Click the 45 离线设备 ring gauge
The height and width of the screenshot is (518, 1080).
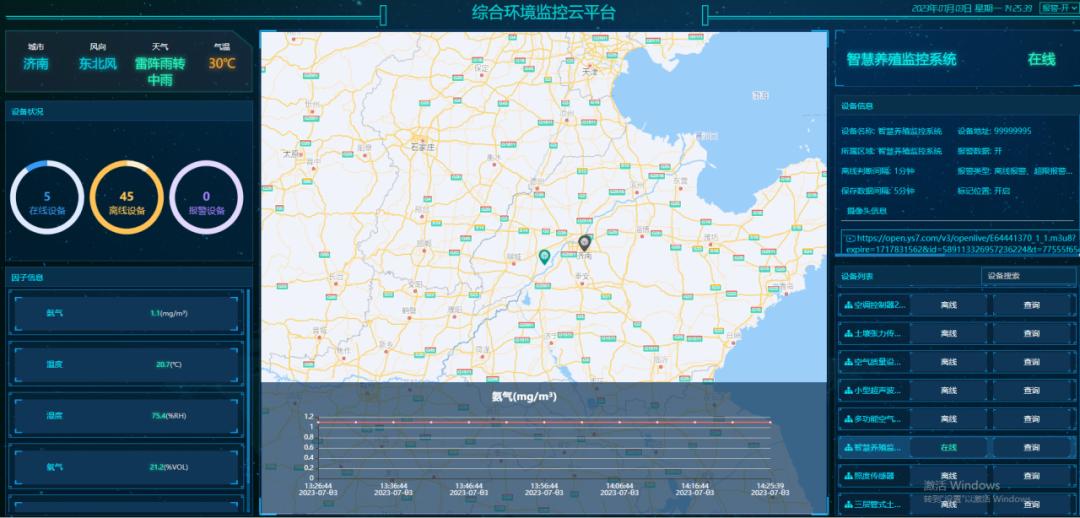[x=126, y=197]
